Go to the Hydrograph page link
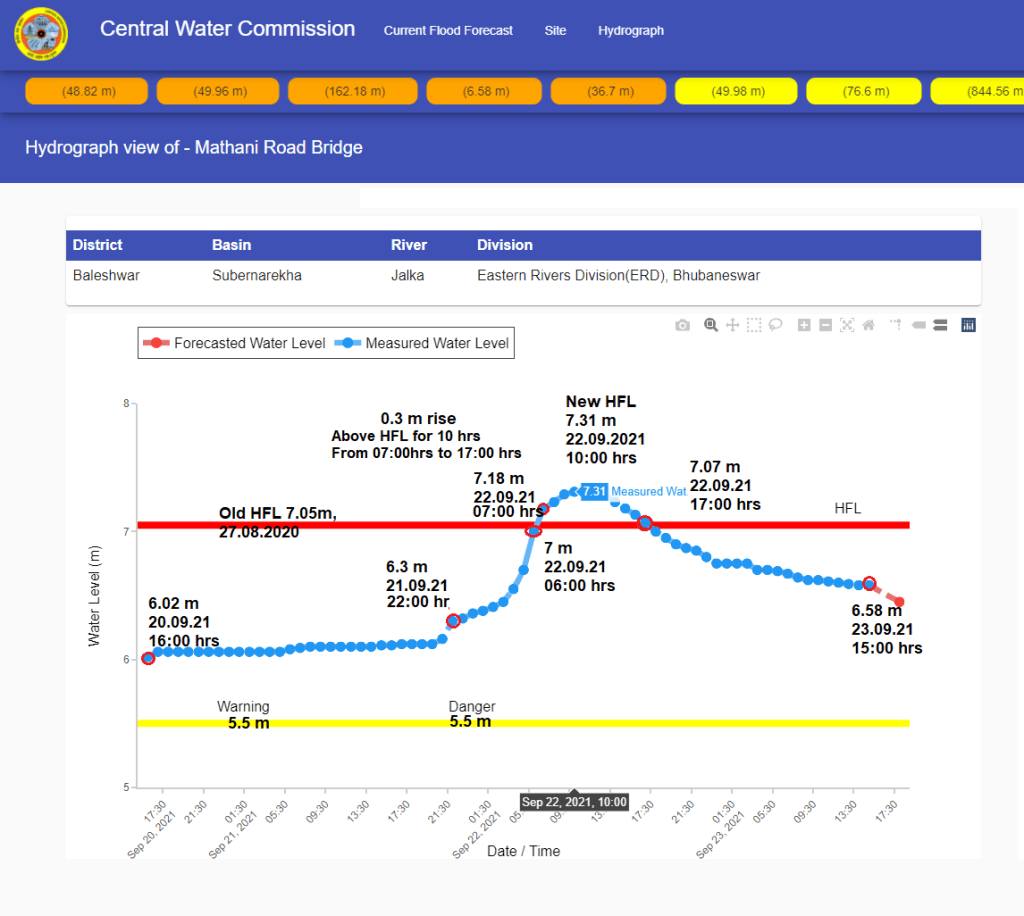 click(x=631, y=31)
